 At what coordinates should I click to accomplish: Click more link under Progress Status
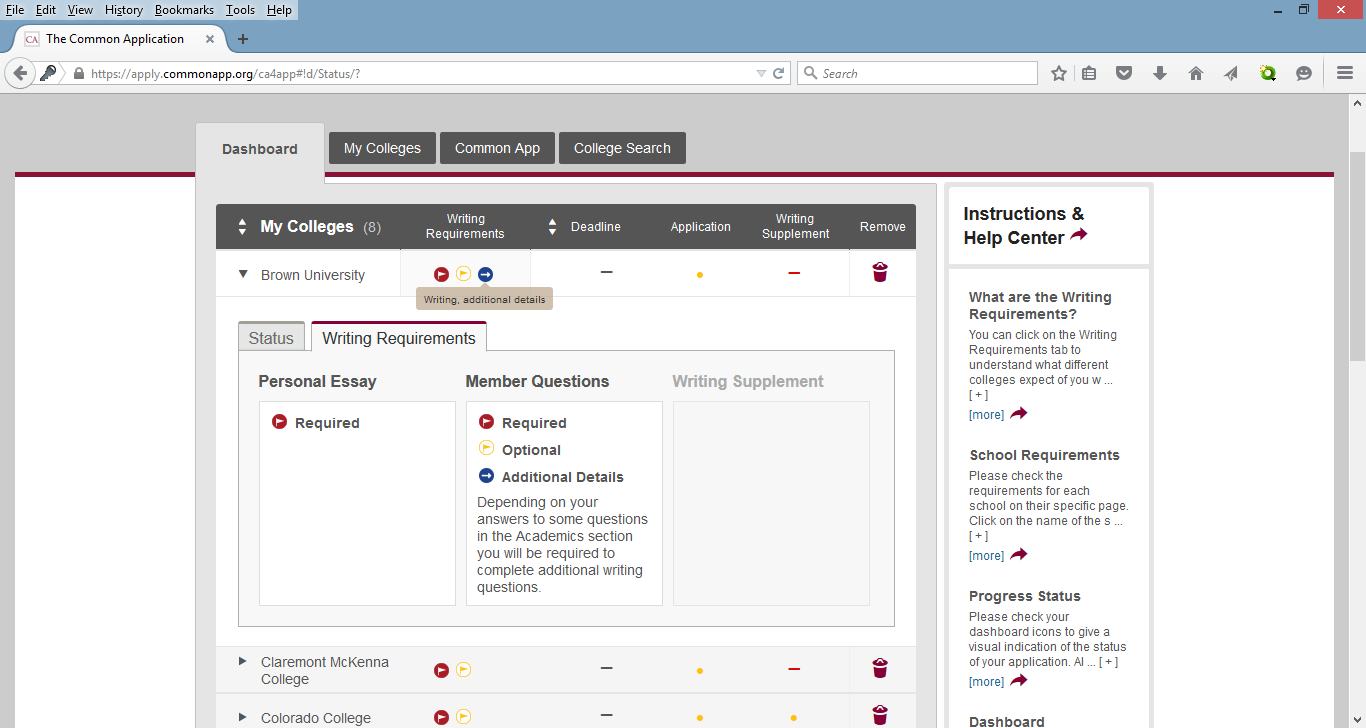[x=986, y=681]
